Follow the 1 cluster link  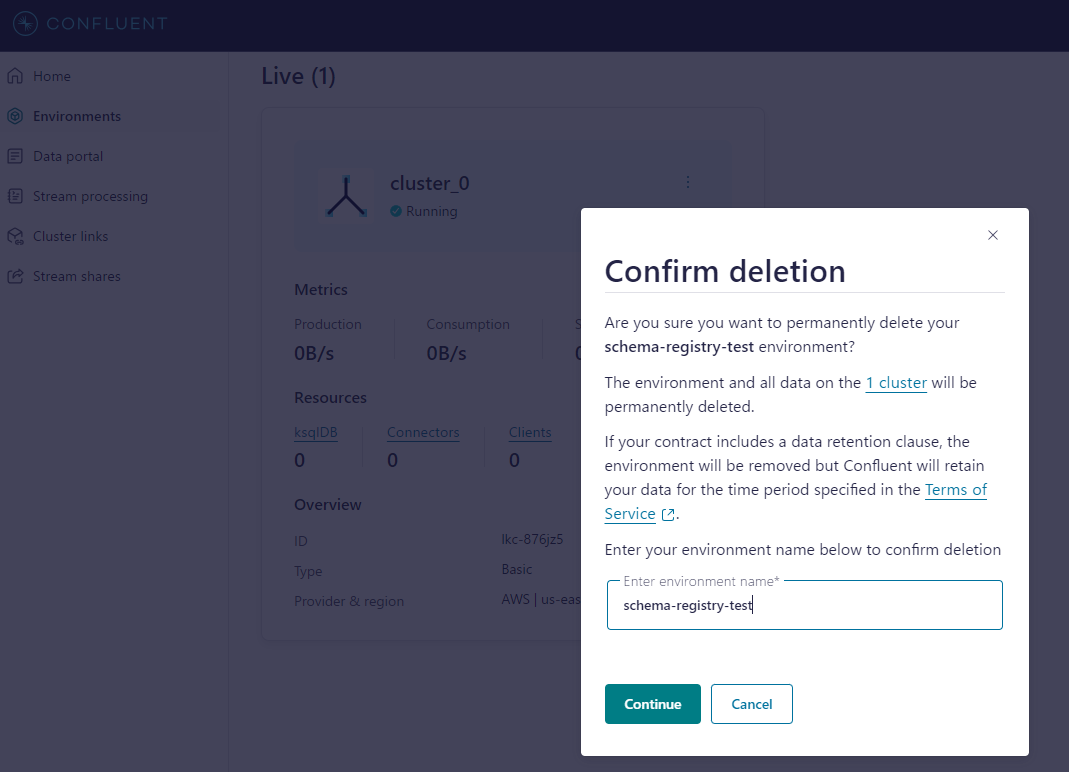(x=896, y=383)
